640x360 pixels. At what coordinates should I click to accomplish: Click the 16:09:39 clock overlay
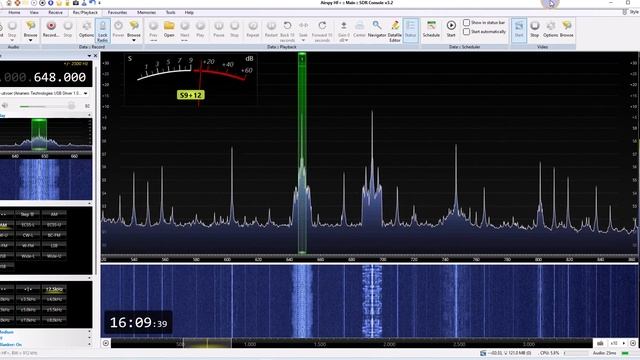138,323
